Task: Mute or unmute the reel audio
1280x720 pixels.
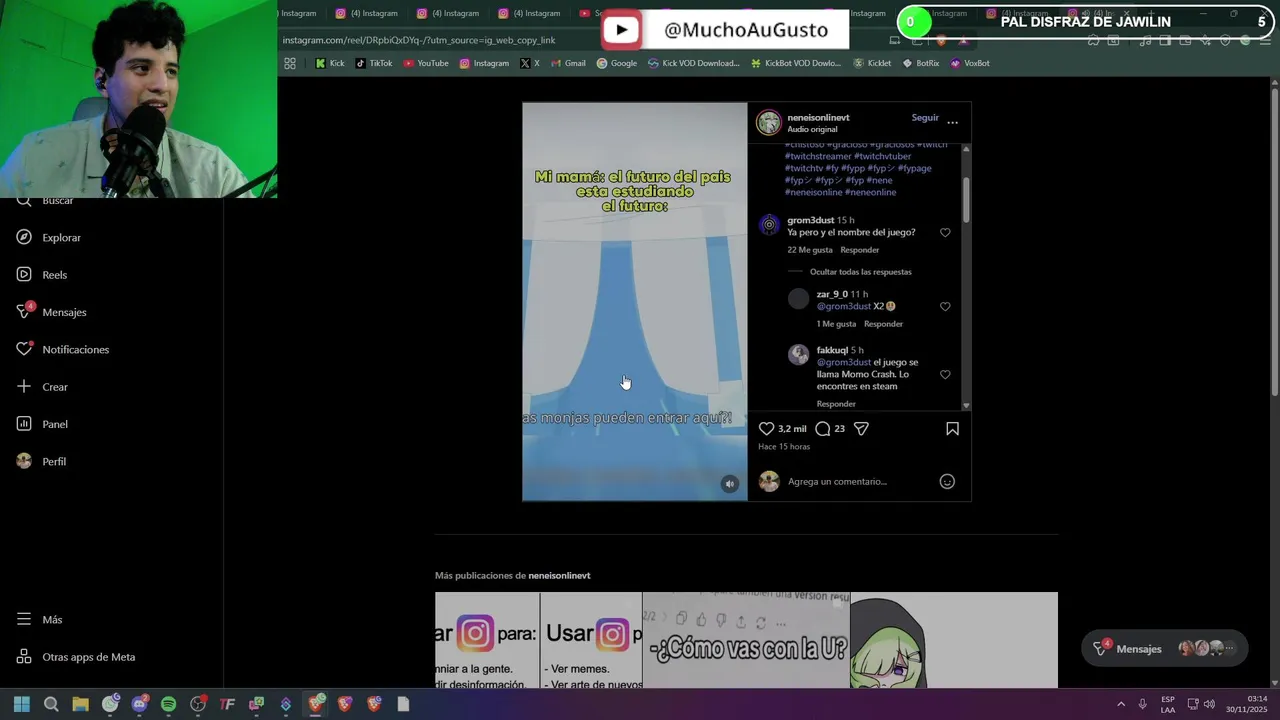Action: pos(730,484)
